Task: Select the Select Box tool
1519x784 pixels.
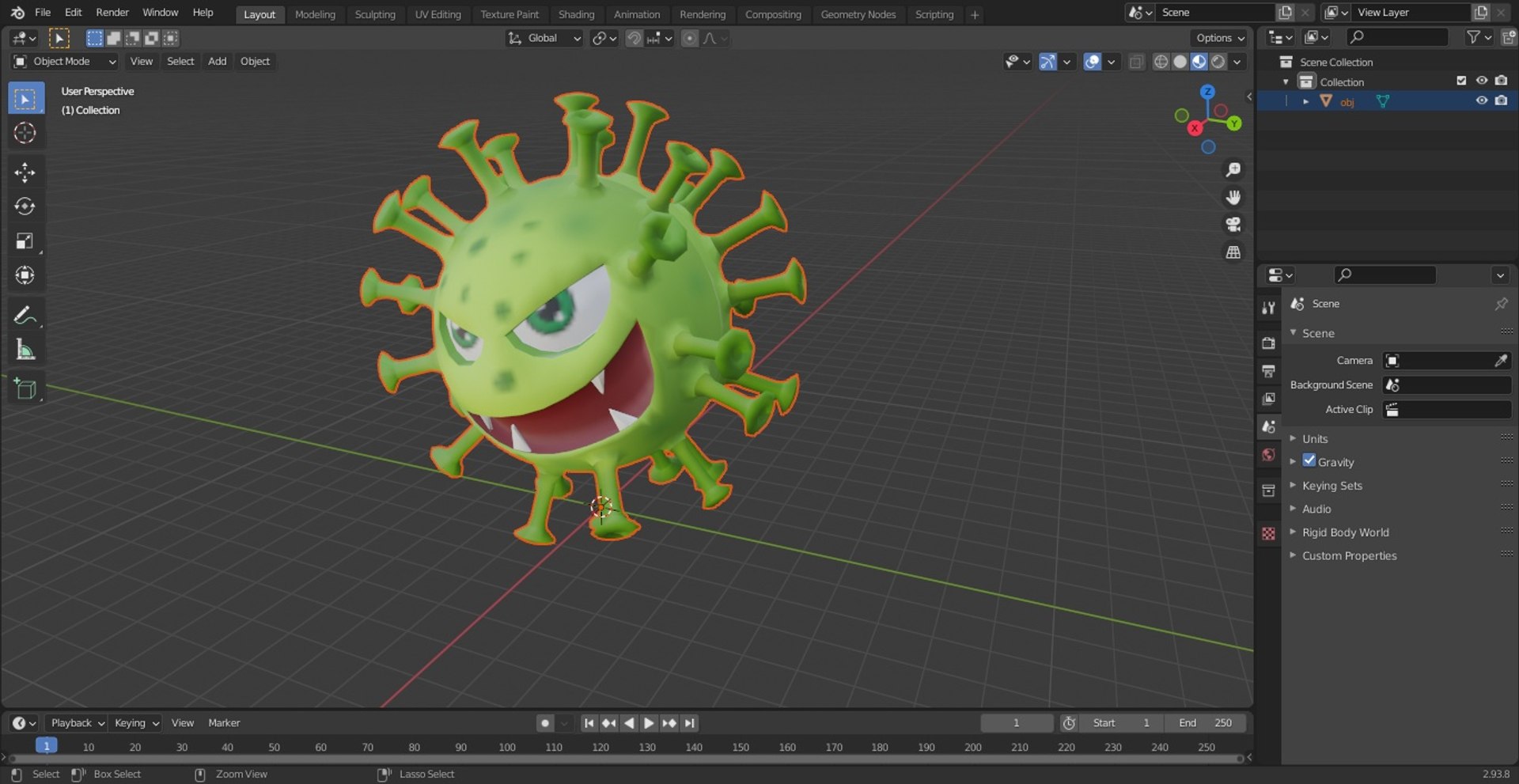Action: tap(25, 99)
